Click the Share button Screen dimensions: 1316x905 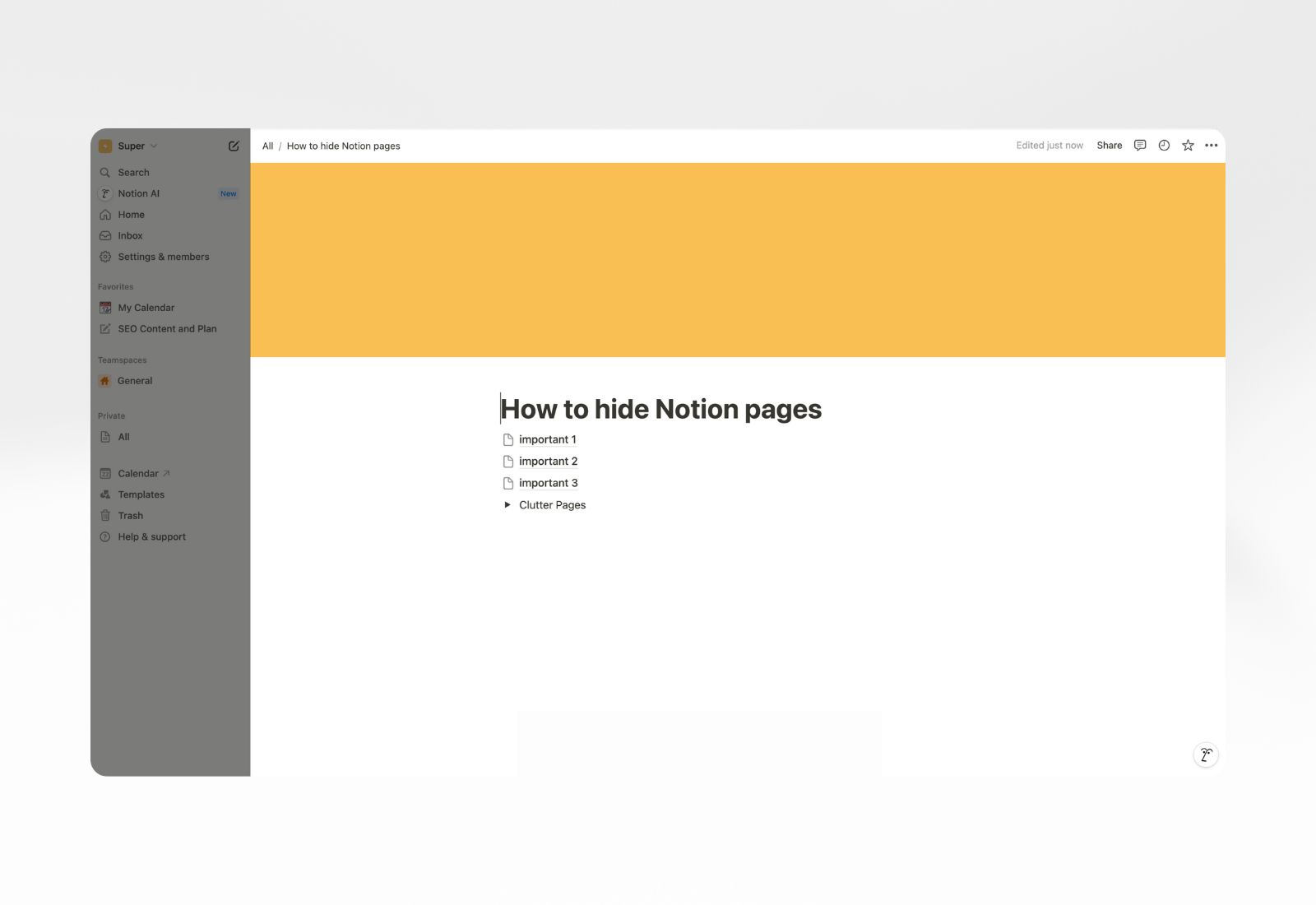pyautogui.click(x=1109, y=146)
